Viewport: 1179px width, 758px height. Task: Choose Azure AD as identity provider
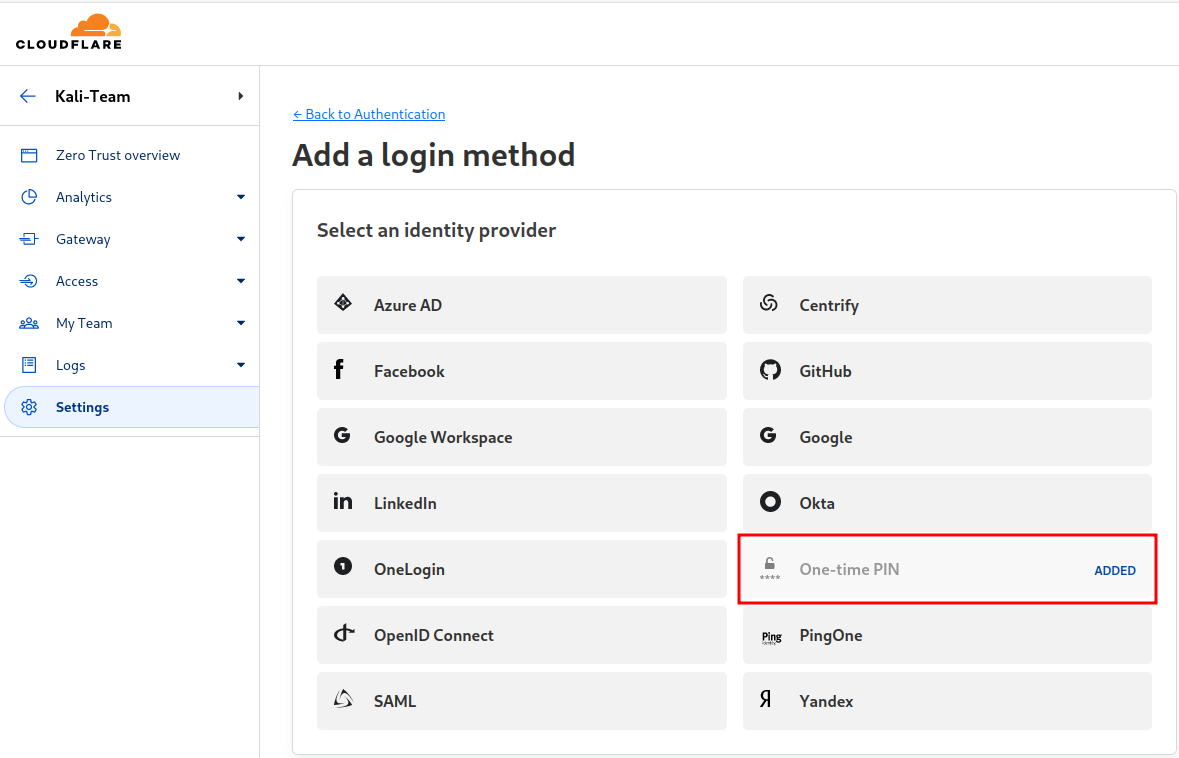(522, 305)
